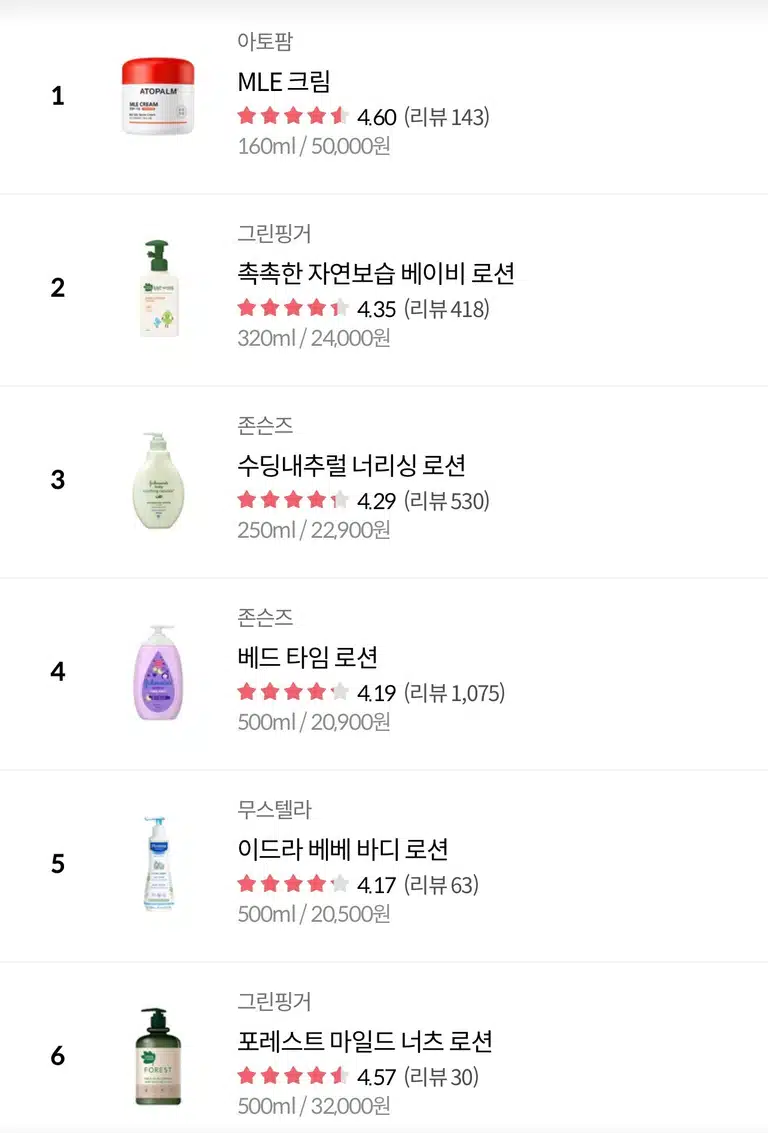Open the dark green Forest lotion bottle image
Viewport: 768px width, 1133px height.
[158, 1056]
